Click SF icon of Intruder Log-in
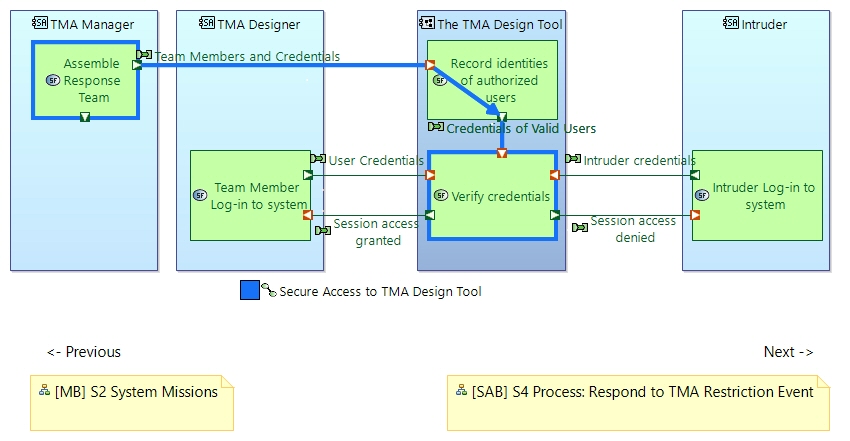The height and width of the screenshot is (441, 850). click(x=702, y=195)
